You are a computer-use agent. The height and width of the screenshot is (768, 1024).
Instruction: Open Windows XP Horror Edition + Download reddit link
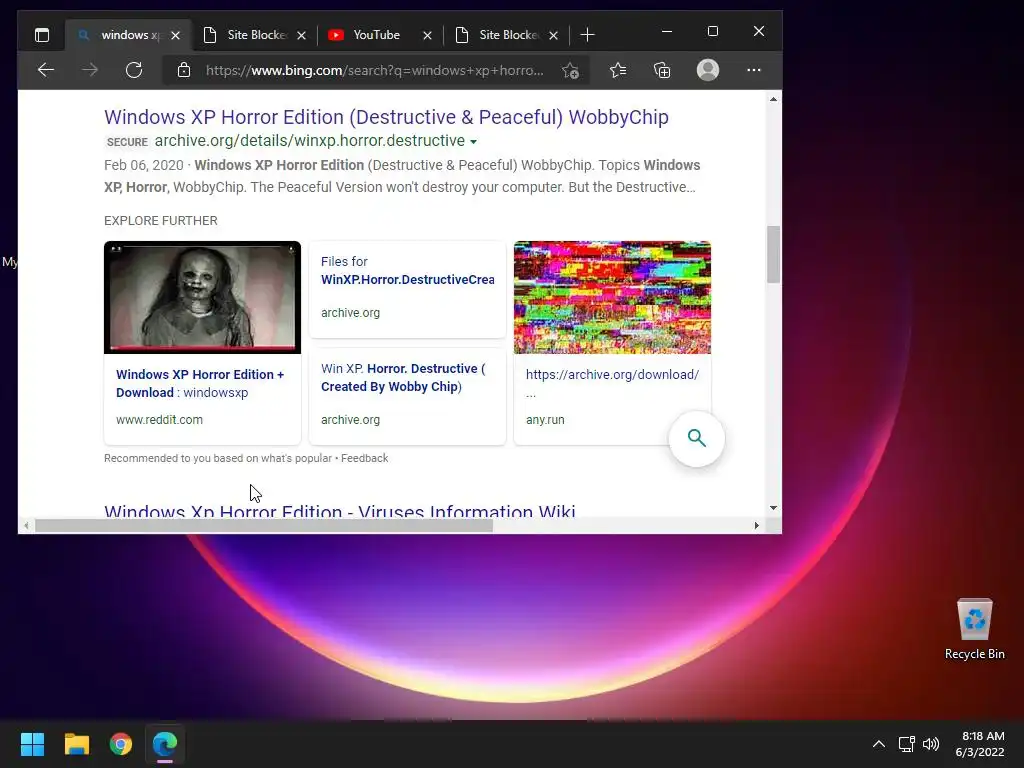200,383
